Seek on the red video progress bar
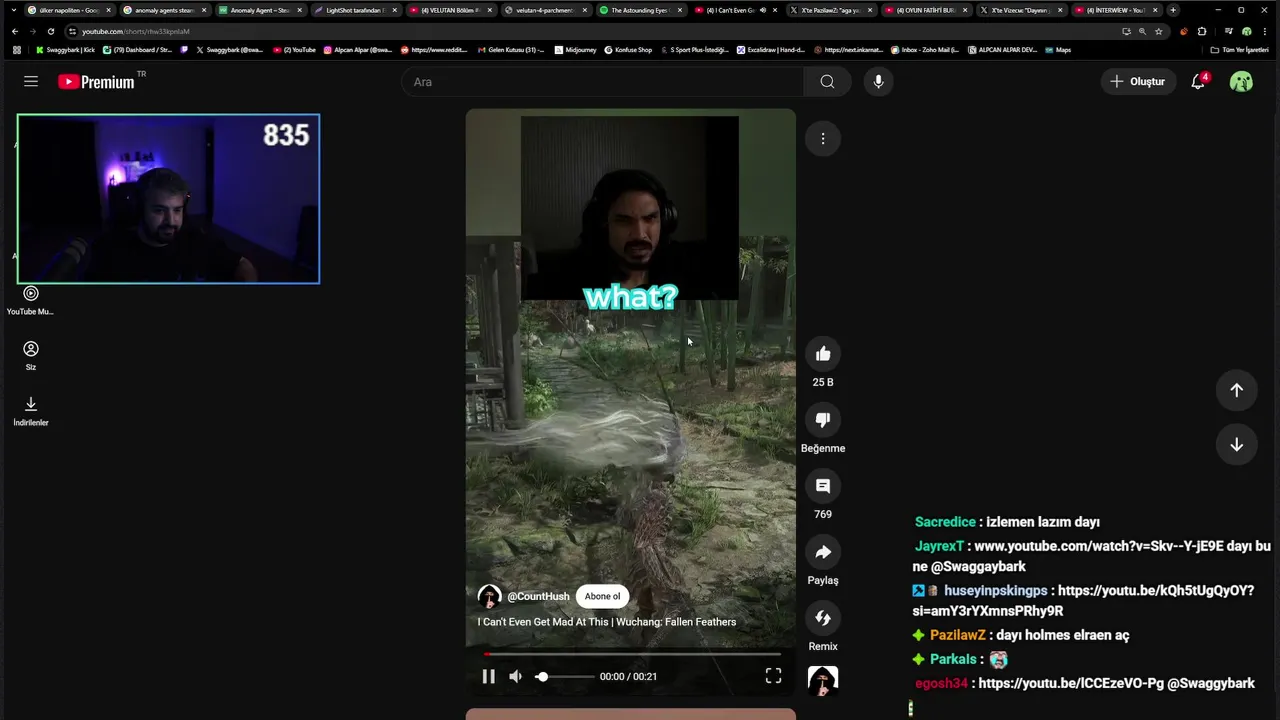Viewport: 1280px width, 720px height. point(631,655)
